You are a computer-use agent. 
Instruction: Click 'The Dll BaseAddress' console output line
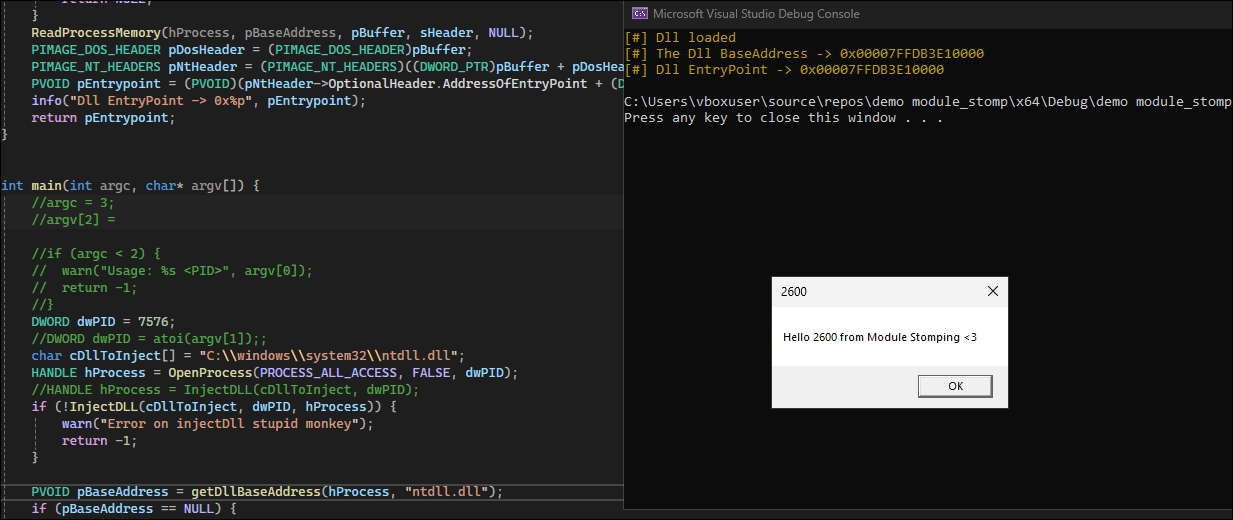[803, 54]
